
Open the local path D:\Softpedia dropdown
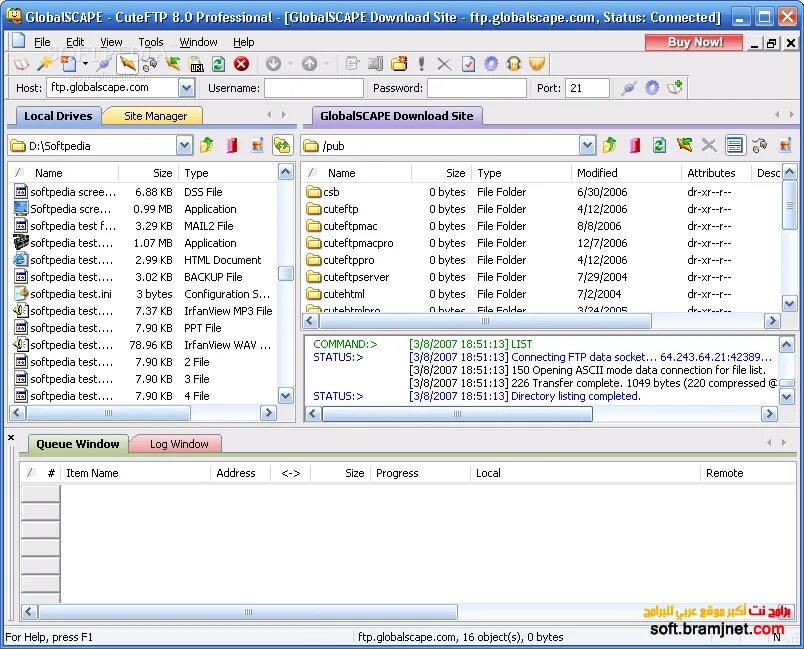pos(185,146)
